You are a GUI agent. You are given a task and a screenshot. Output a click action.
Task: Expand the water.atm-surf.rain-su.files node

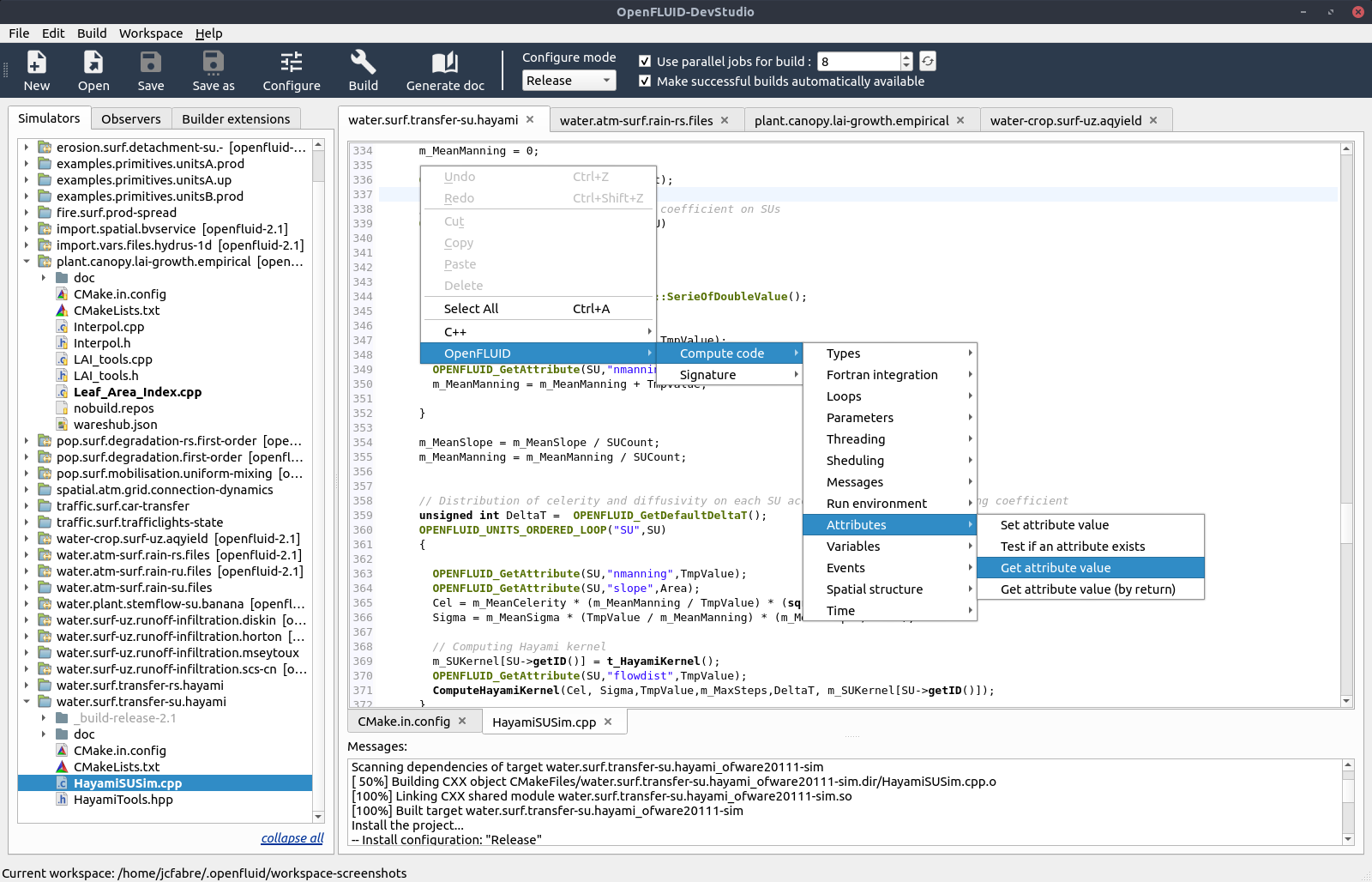27,588
